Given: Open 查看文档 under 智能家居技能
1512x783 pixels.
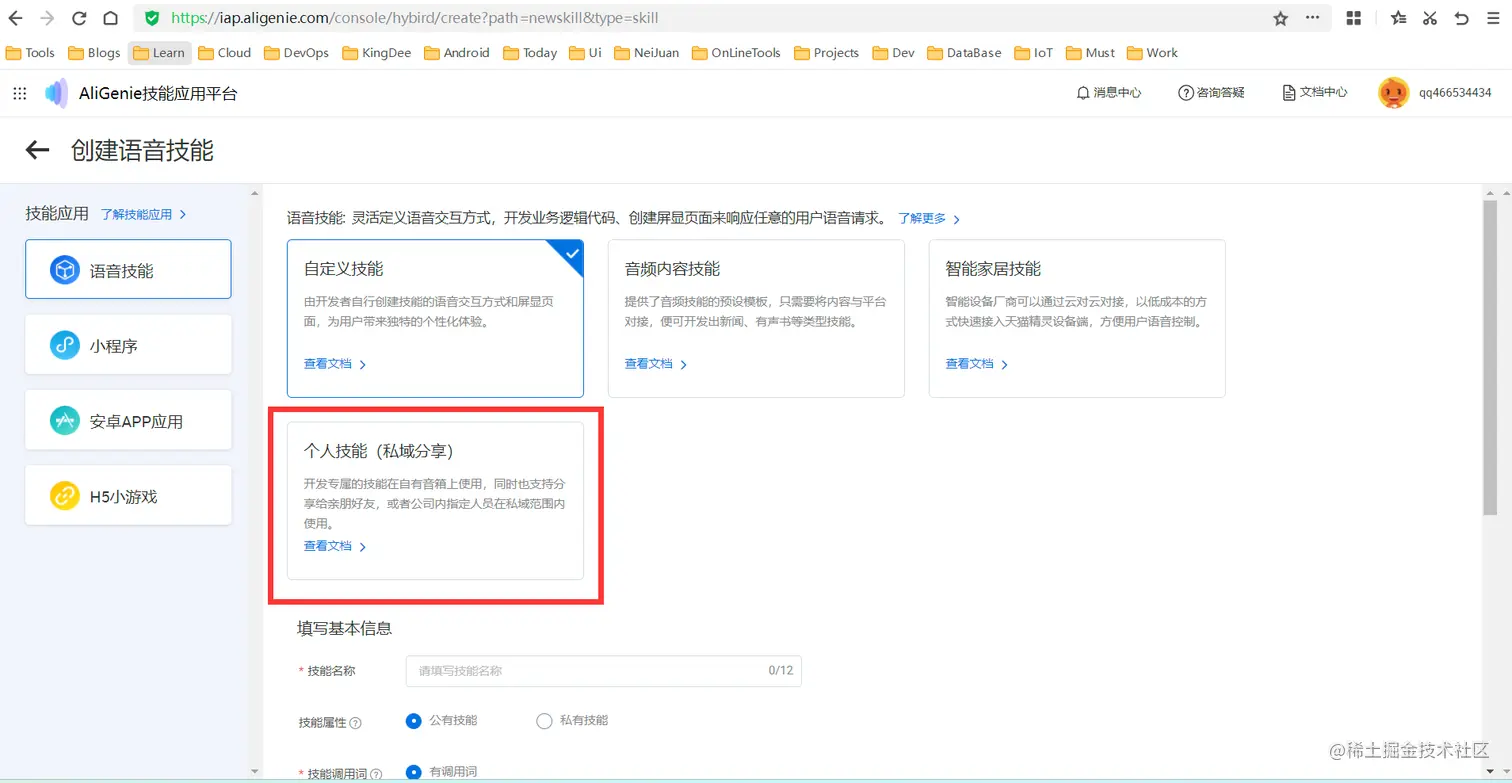Looking at the screenshot, I should pyautogui.click(x=977, y=364).
